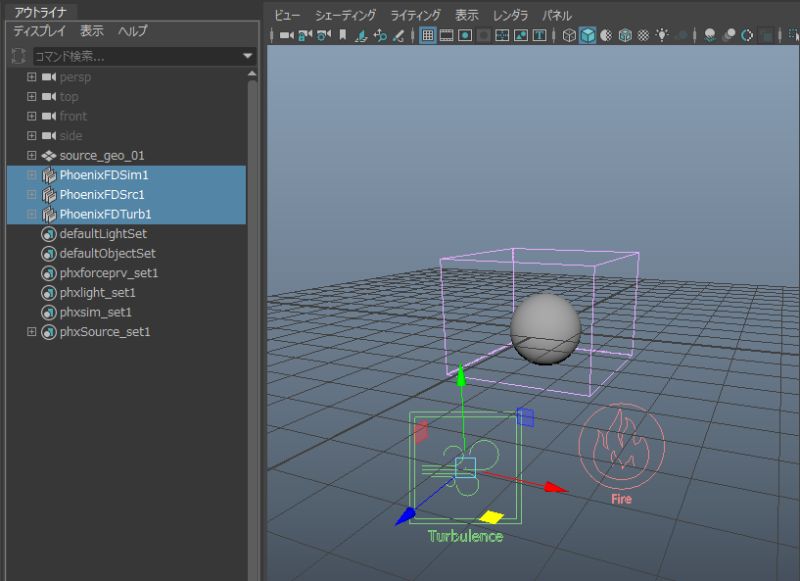Expand the PhoenixFDSim1 node
This screenshot has height=581, width=800.
[32, 175]
